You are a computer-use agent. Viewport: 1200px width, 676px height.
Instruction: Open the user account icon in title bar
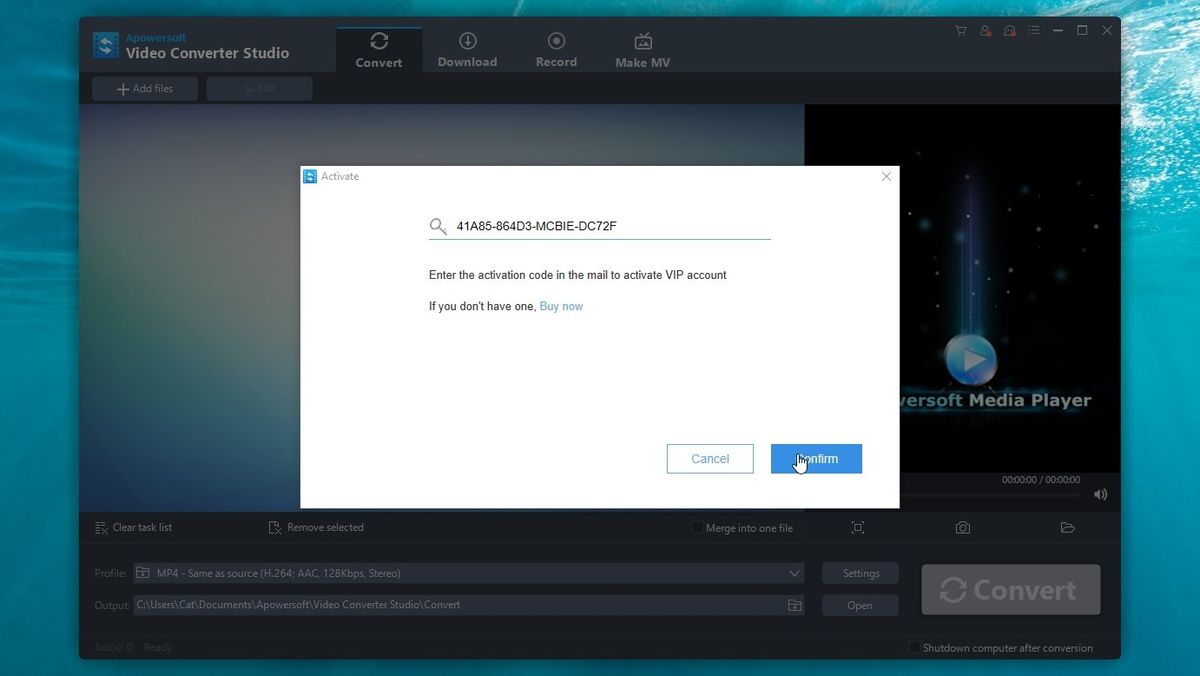[x=986, y=31]
